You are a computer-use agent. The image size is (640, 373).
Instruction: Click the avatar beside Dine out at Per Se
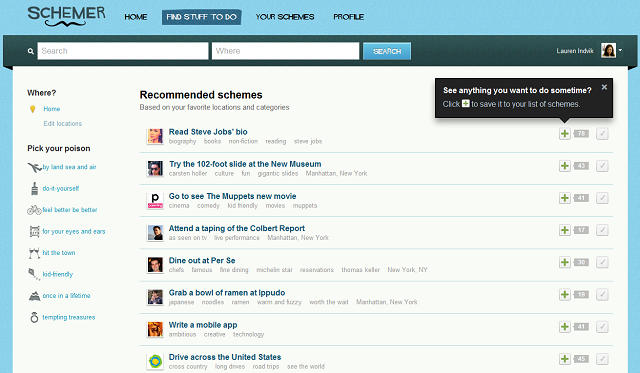[155, 265]
